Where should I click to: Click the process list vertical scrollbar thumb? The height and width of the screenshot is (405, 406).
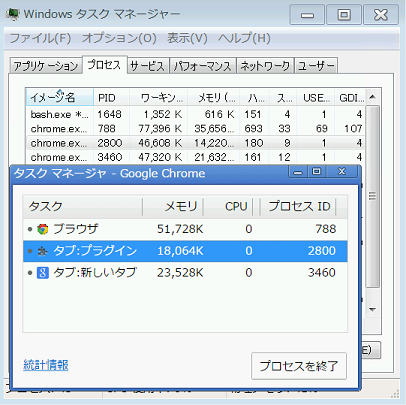(x=373, y=196)
